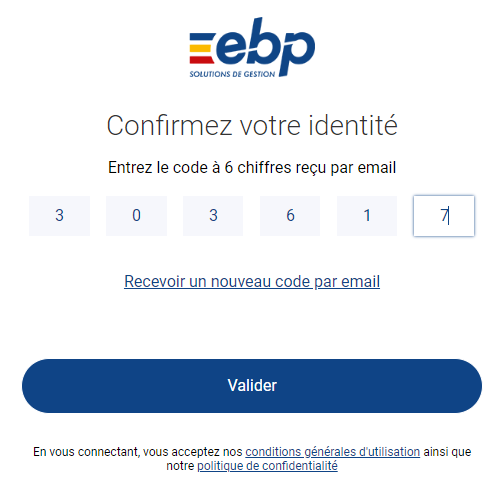Click the blue ebp lettering in logo

click(266, 47)
